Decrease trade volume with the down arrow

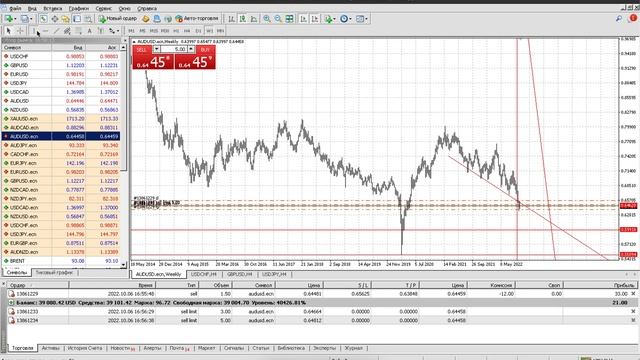(x=156, y=49)
